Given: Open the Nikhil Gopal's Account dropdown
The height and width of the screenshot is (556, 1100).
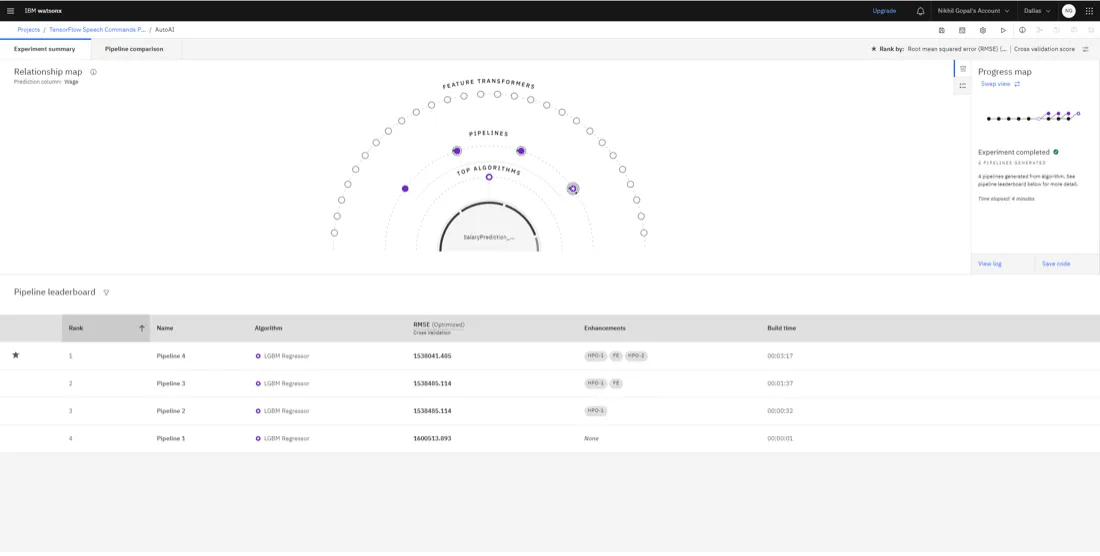Looking at the screenshot, I should point(974,11).
